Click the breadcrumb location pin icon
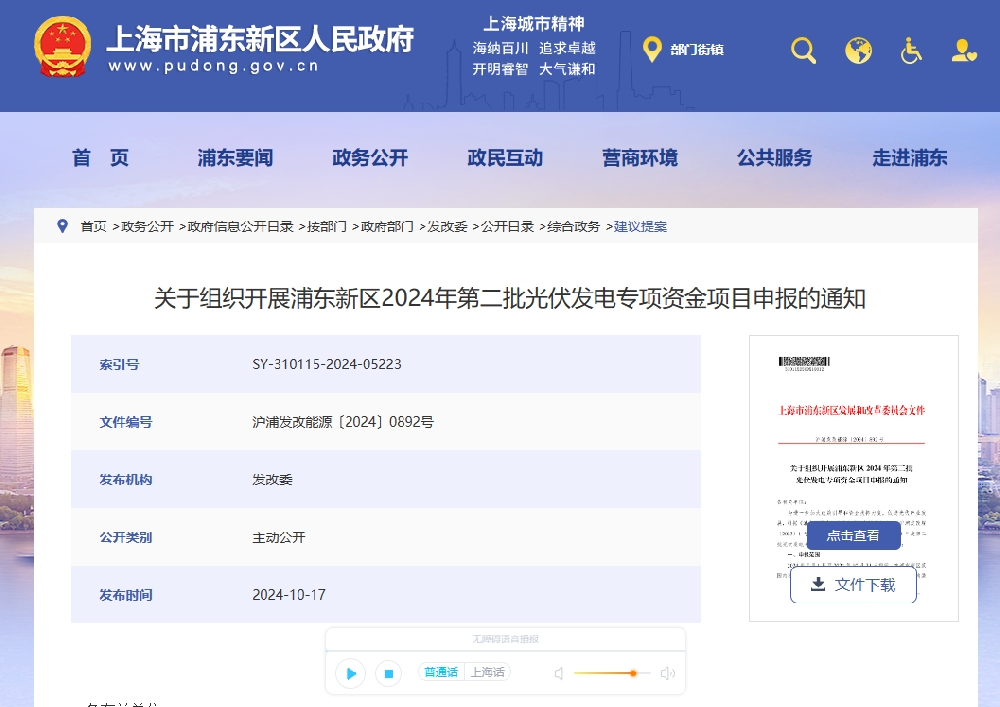The height and width of the screenshot is (707, 1000). (63, 226)
